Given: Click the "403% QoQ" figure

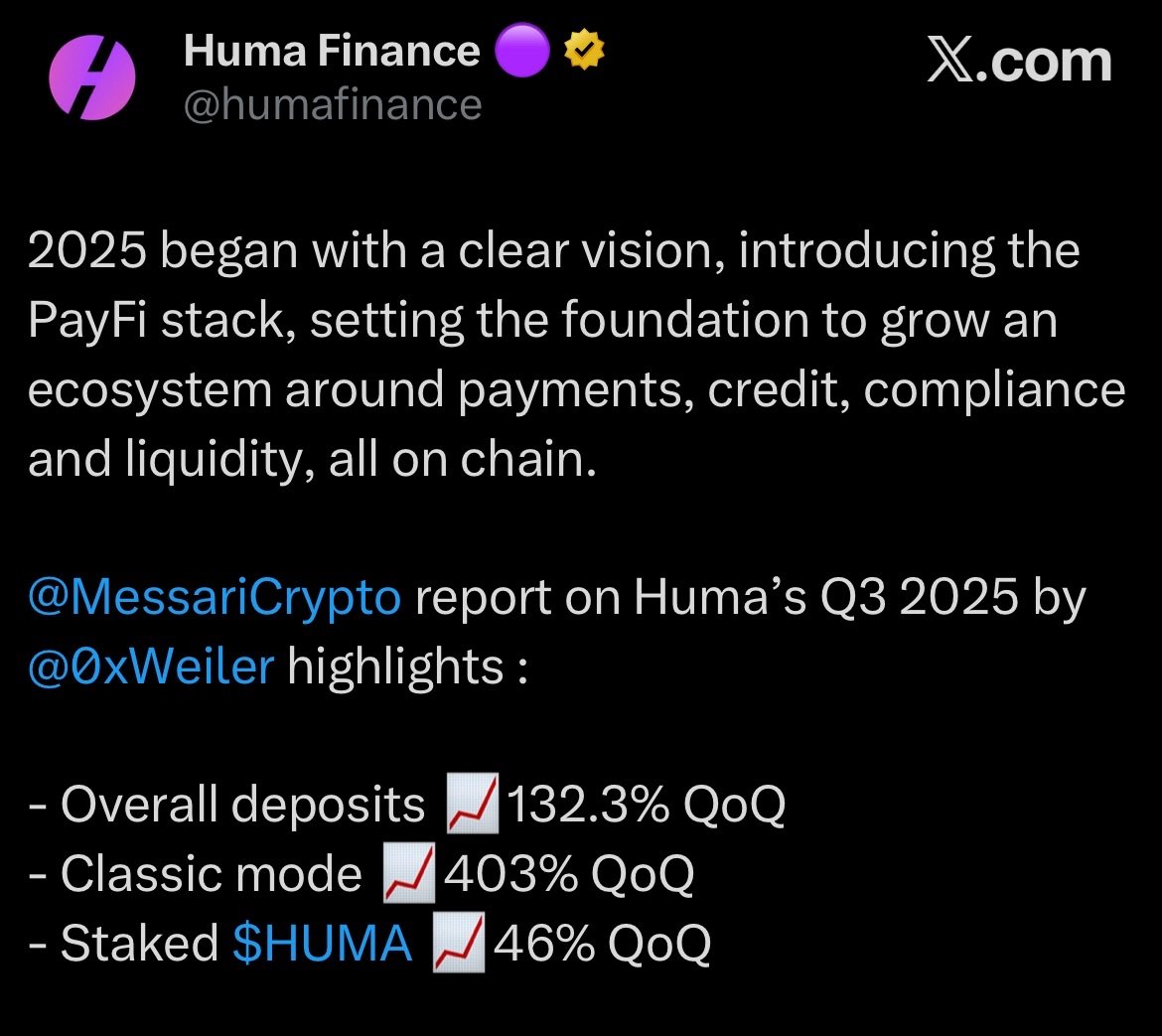Looking at the screenshot, I should point(568,874).
